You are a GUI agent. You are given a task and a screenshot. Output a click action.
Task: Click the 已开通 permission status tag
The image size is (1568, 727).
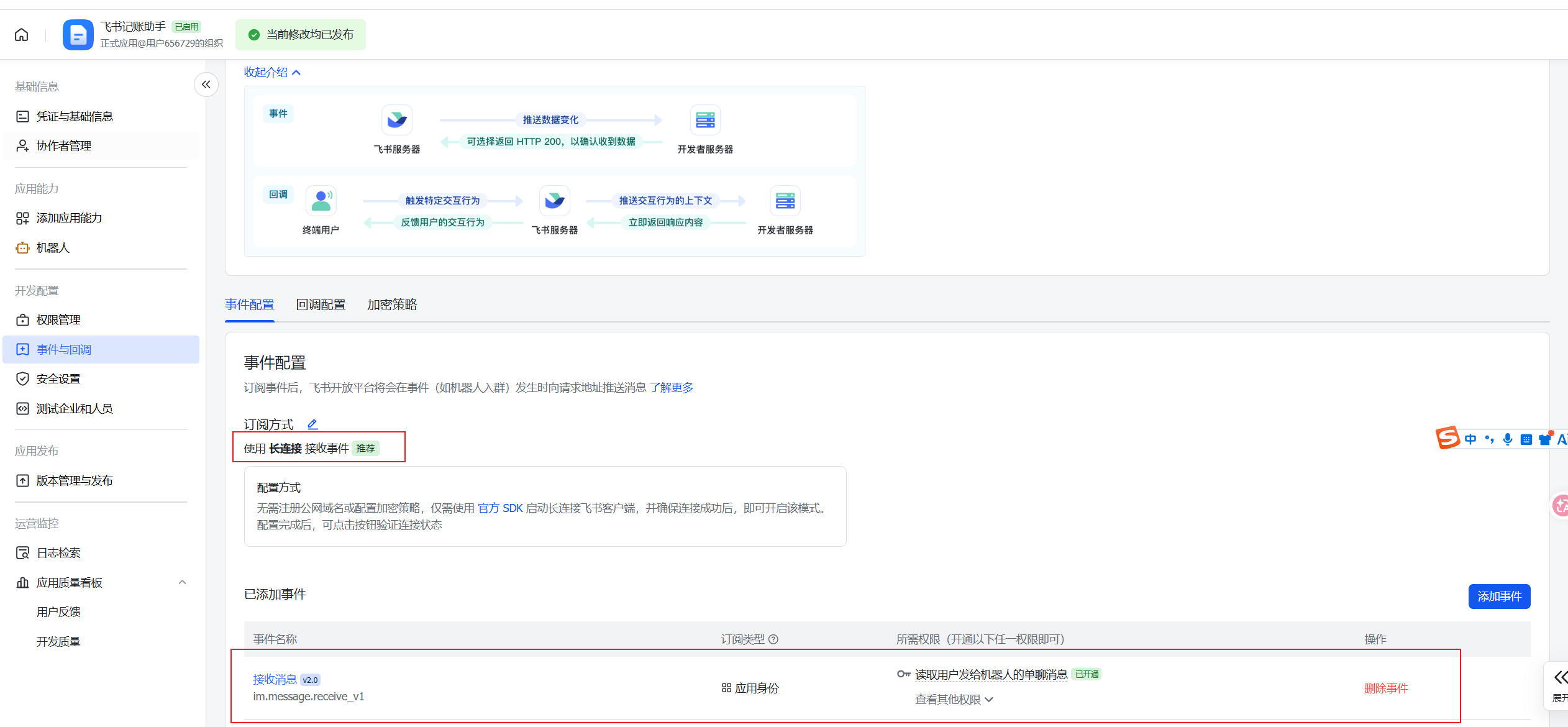(x=1087, y=674)
